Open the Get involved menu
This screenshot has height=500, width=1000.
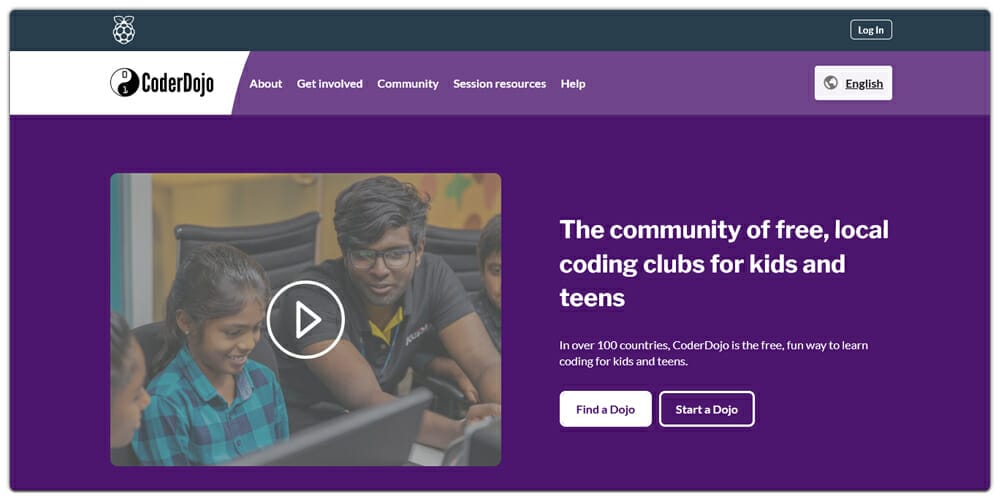coord(330,84)
